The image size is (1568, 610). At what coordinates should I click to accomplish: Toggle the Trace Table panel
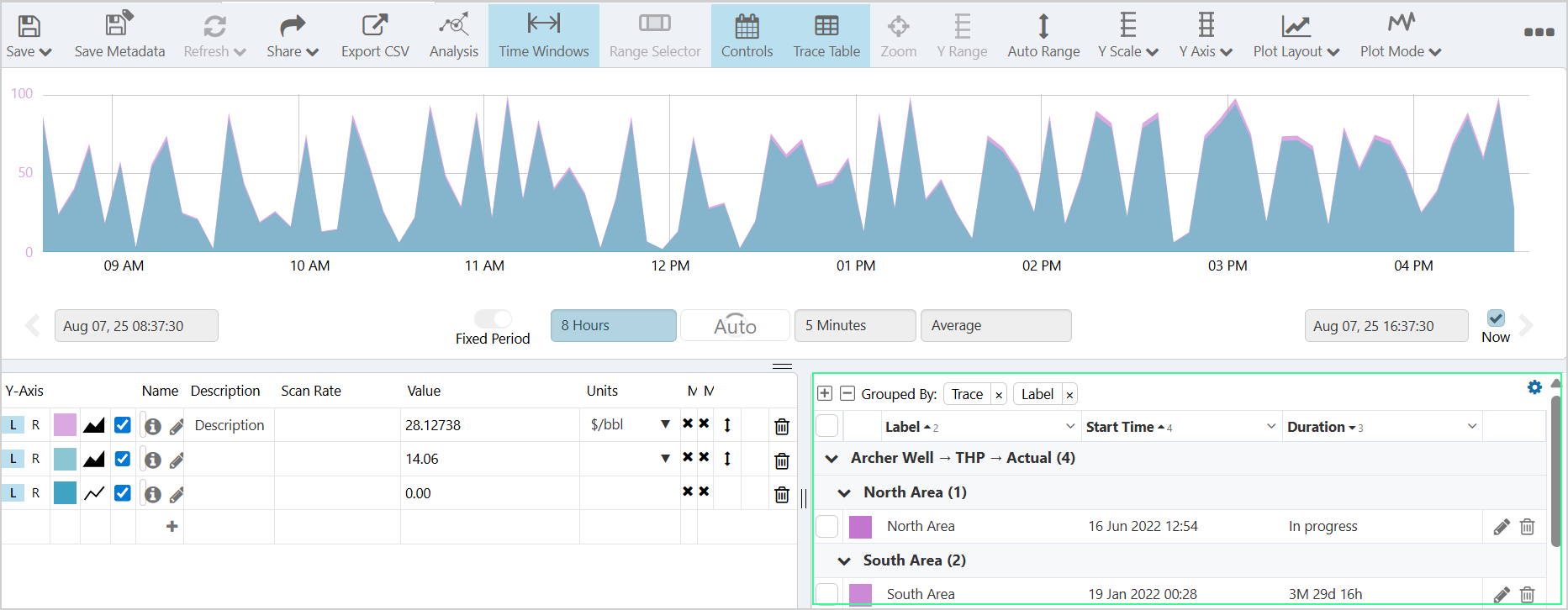[x=826, y=35]
